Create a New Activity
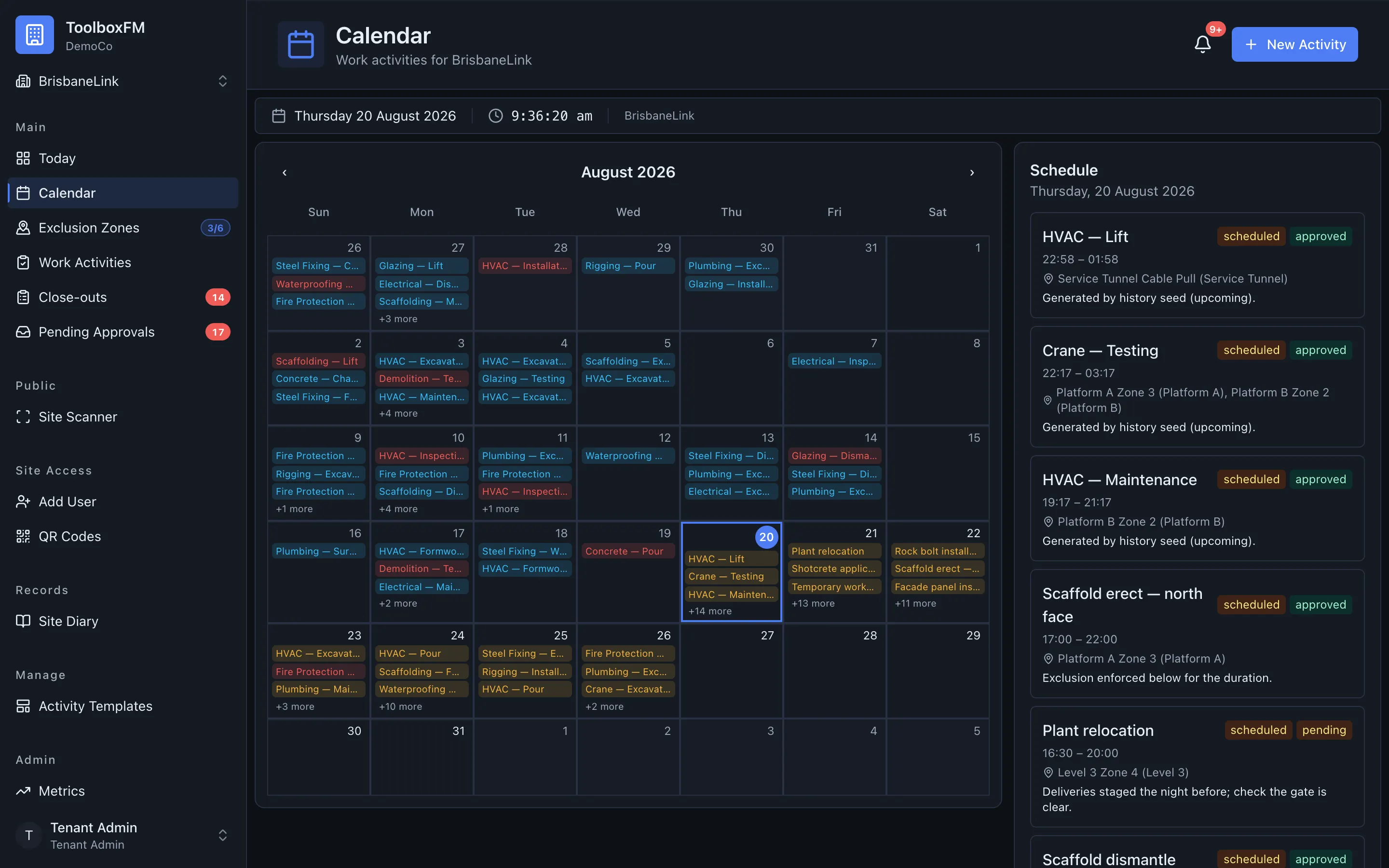The image size is (1389, 868). pos(1294,44)
